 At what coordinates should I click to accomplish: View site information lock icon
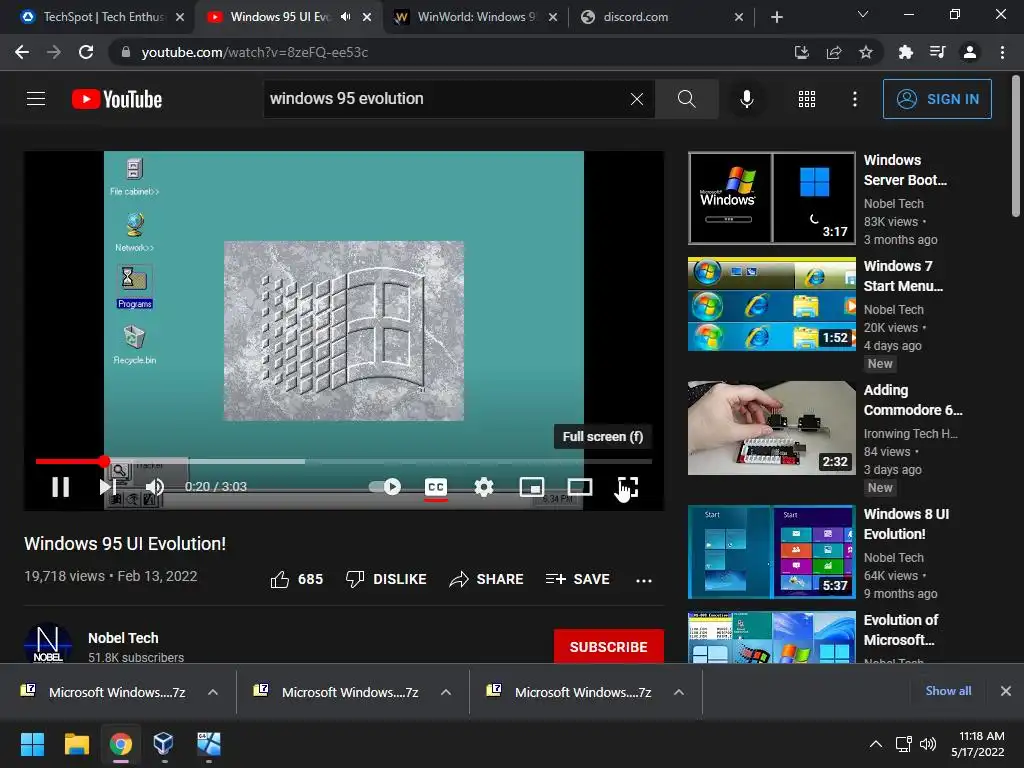pos(125,52)
